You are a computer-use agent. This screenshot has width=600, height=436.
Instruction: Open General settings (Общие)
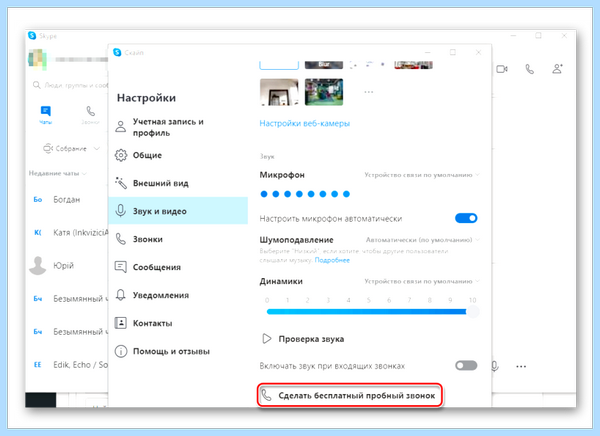coord(178,155)
